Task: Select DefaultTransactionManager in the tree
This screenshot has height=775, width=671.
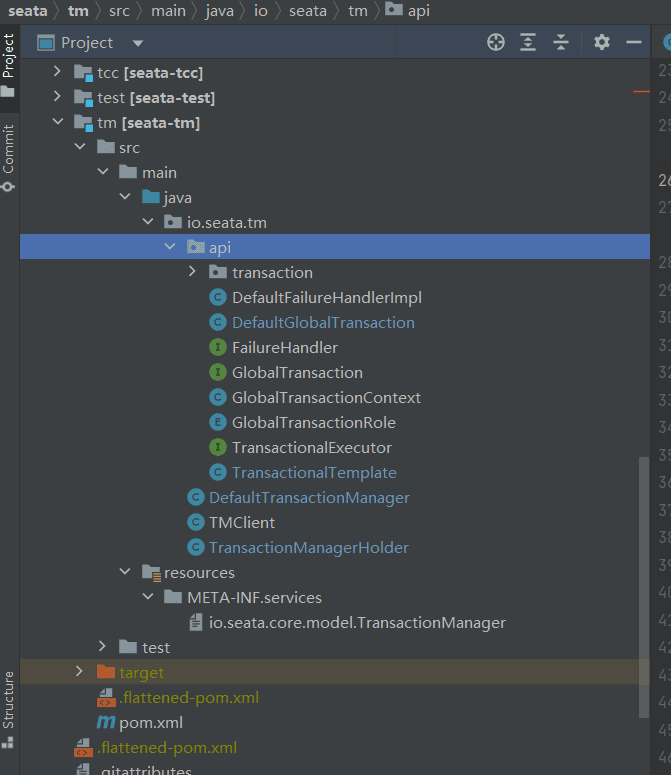Action: pyautogui.click(x=309, y=497)
